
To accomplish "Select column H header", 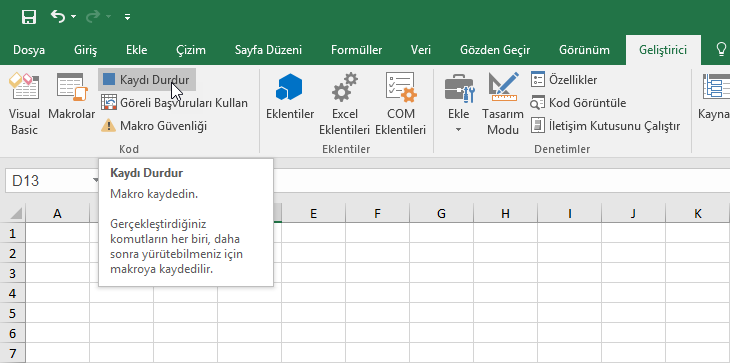I will (506, 214).
